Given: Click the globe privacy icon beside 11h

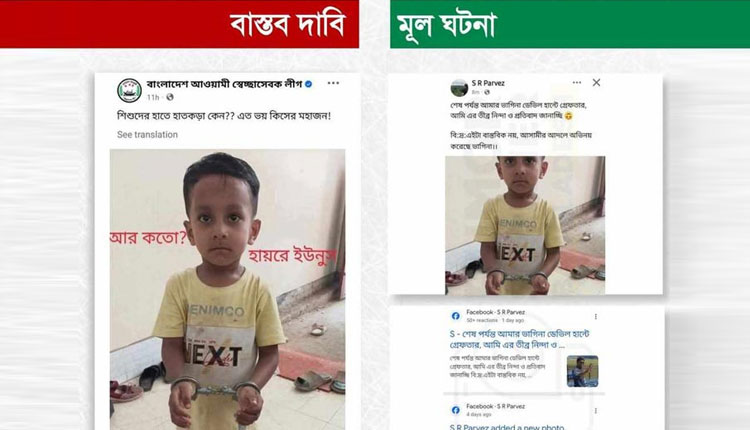Looking at the screenshot, I should pyautogui.click(x=170, y=97).
